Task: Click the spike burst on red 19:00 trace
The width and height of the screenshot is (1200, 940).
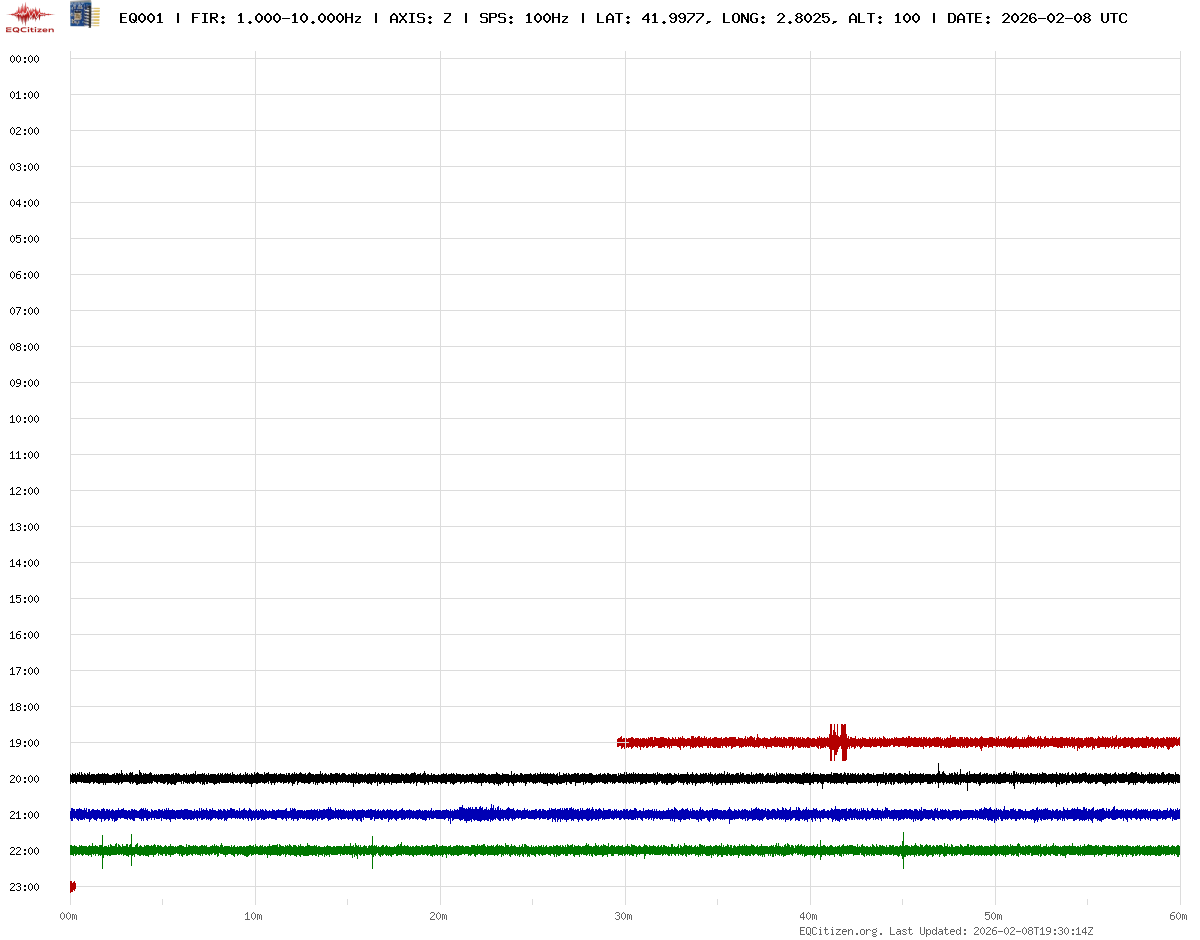Action: click(838, 742)
